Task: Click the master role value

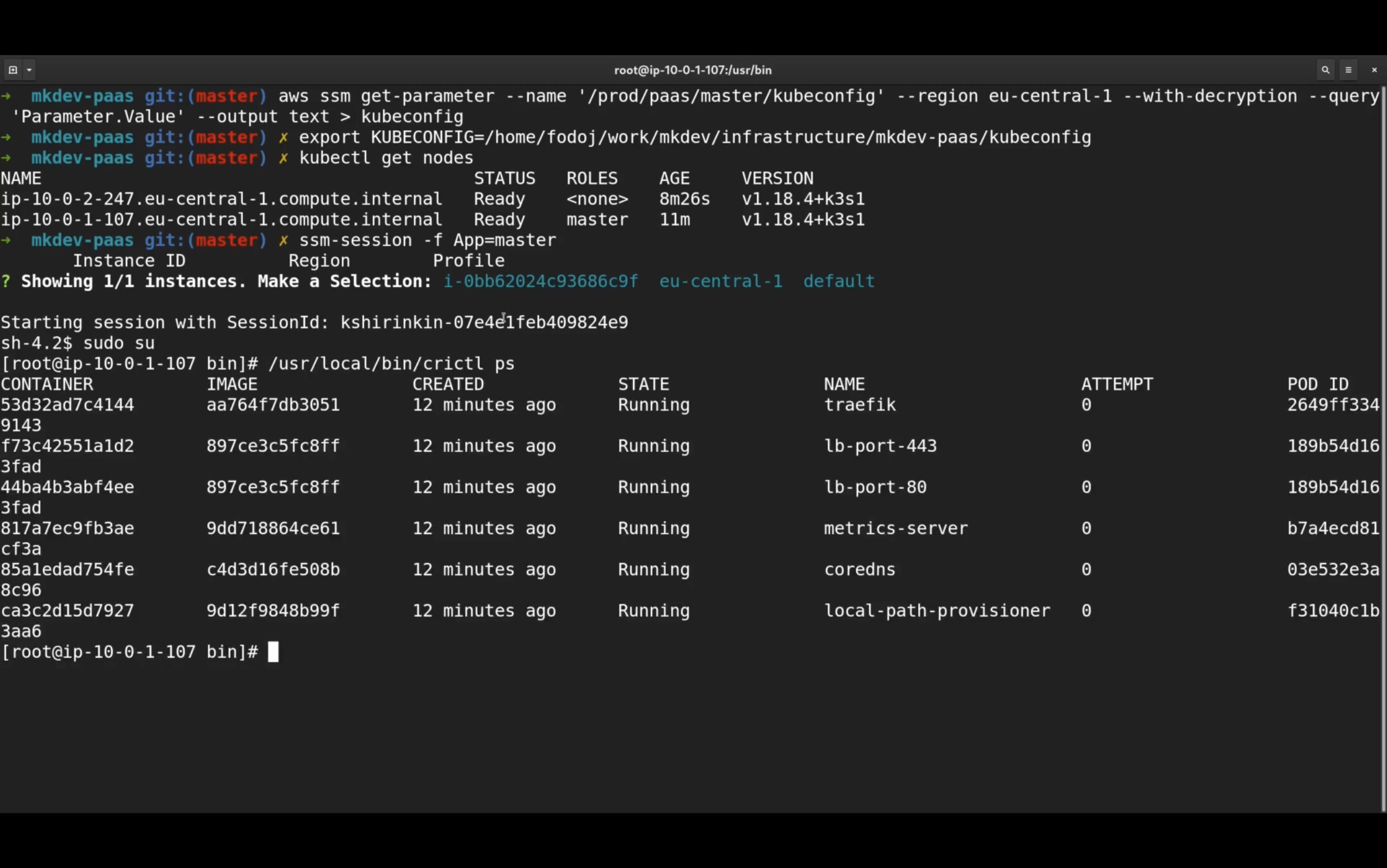Action: coord(598,220)
